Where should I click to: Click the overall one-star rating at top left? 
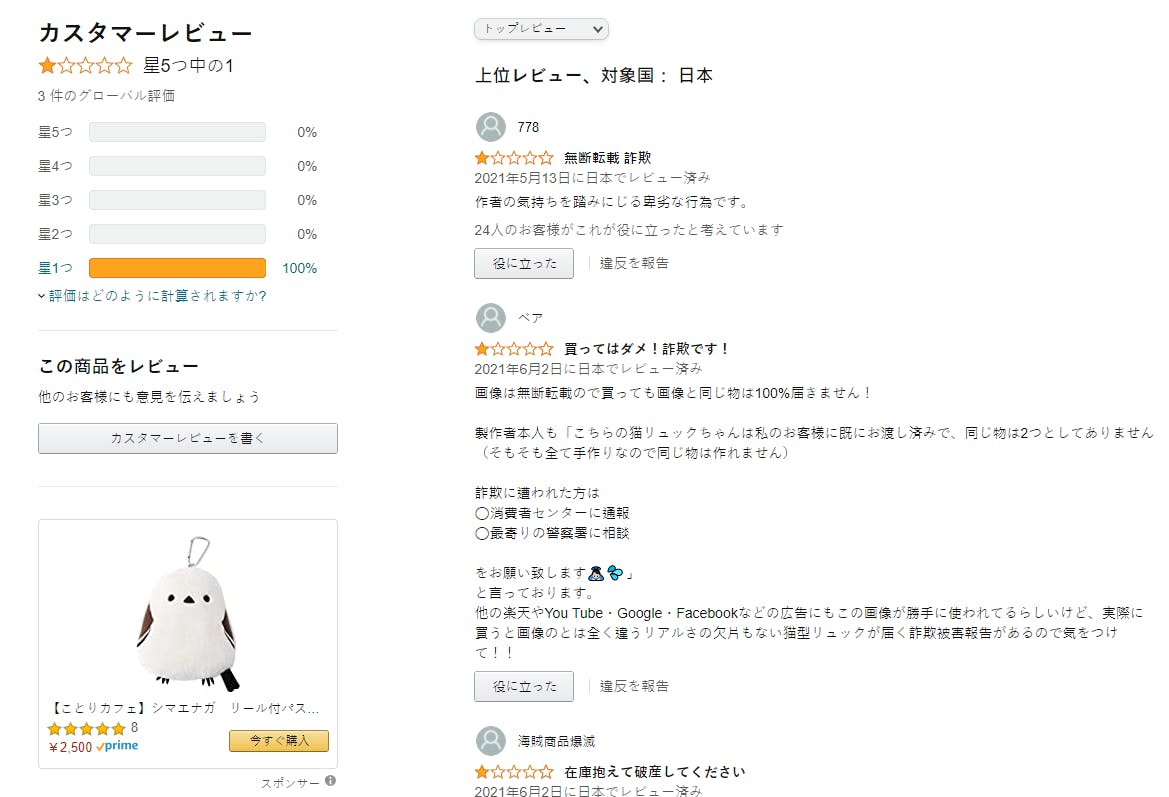pos(86,66)
